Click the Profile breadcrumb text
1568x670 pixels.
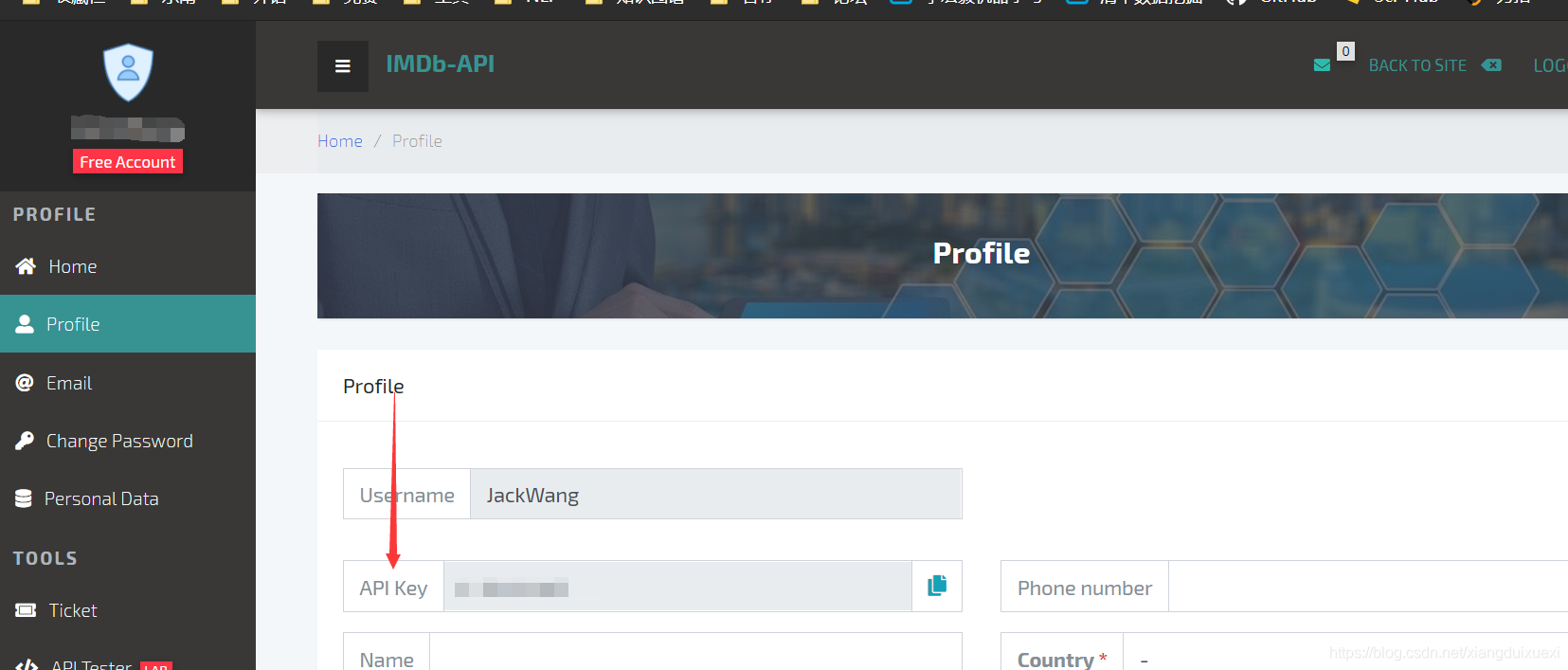click(417, 140)
